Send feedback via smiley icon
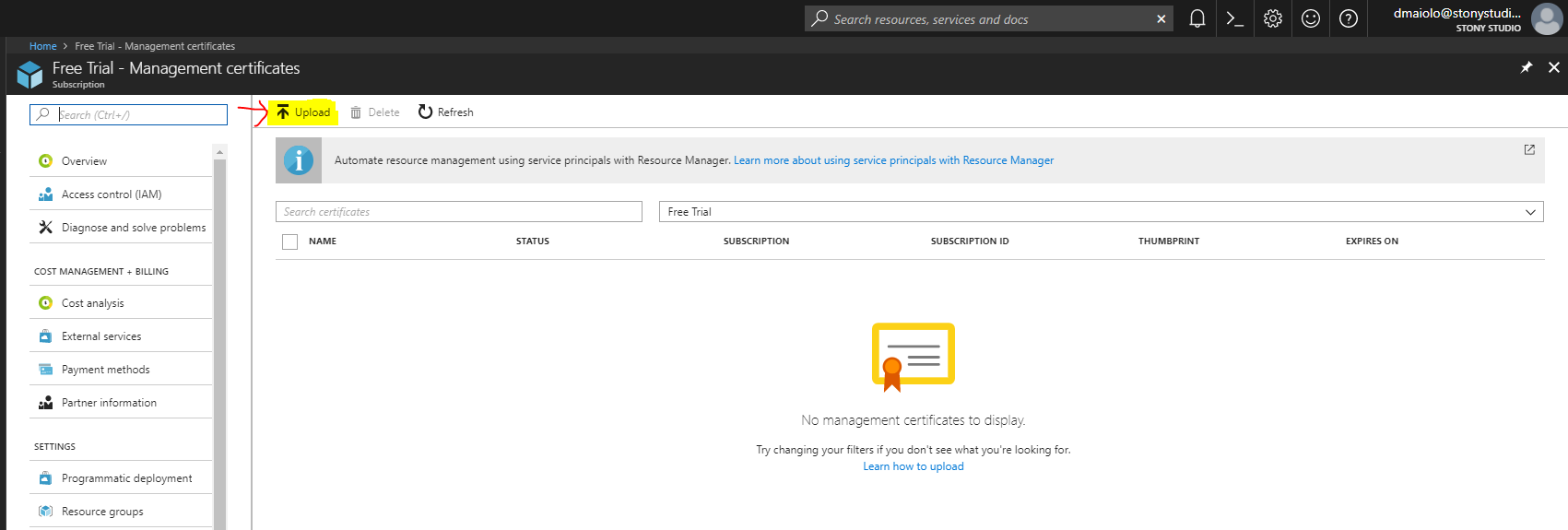The width and height of the screenshot is (1568, 530). (1311, 18)
